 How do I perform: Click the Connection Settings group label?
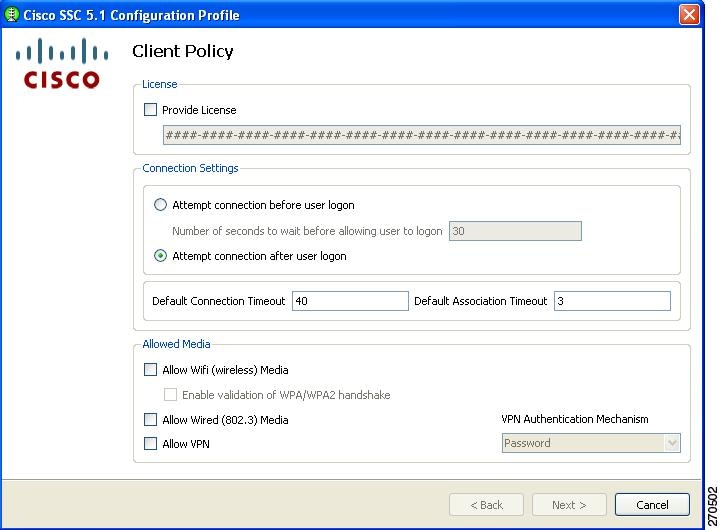(x=190, y=168)
